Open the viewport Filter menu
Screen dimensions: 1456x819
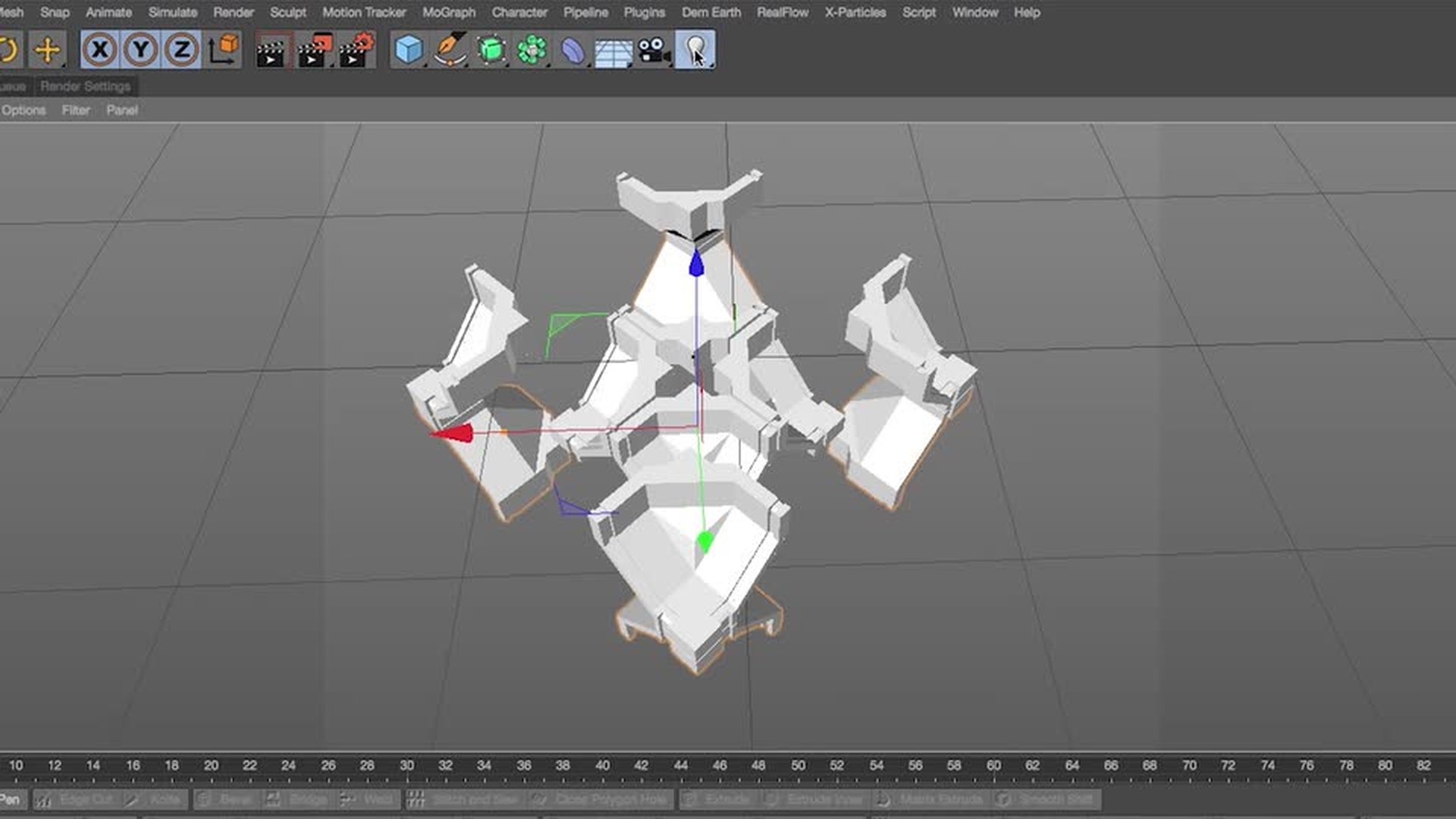[x=76, y=110]
